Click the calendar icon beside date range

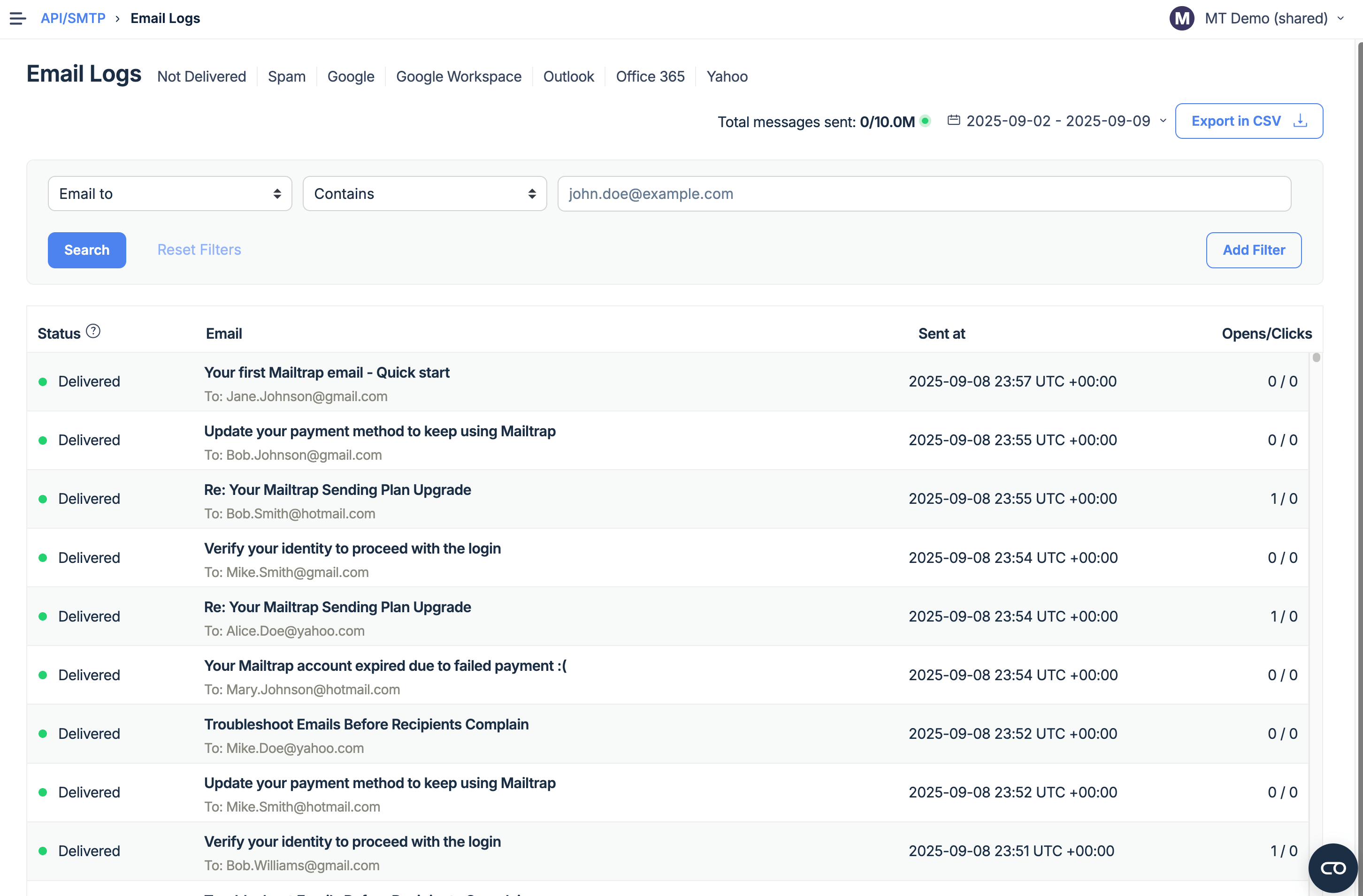954,120
